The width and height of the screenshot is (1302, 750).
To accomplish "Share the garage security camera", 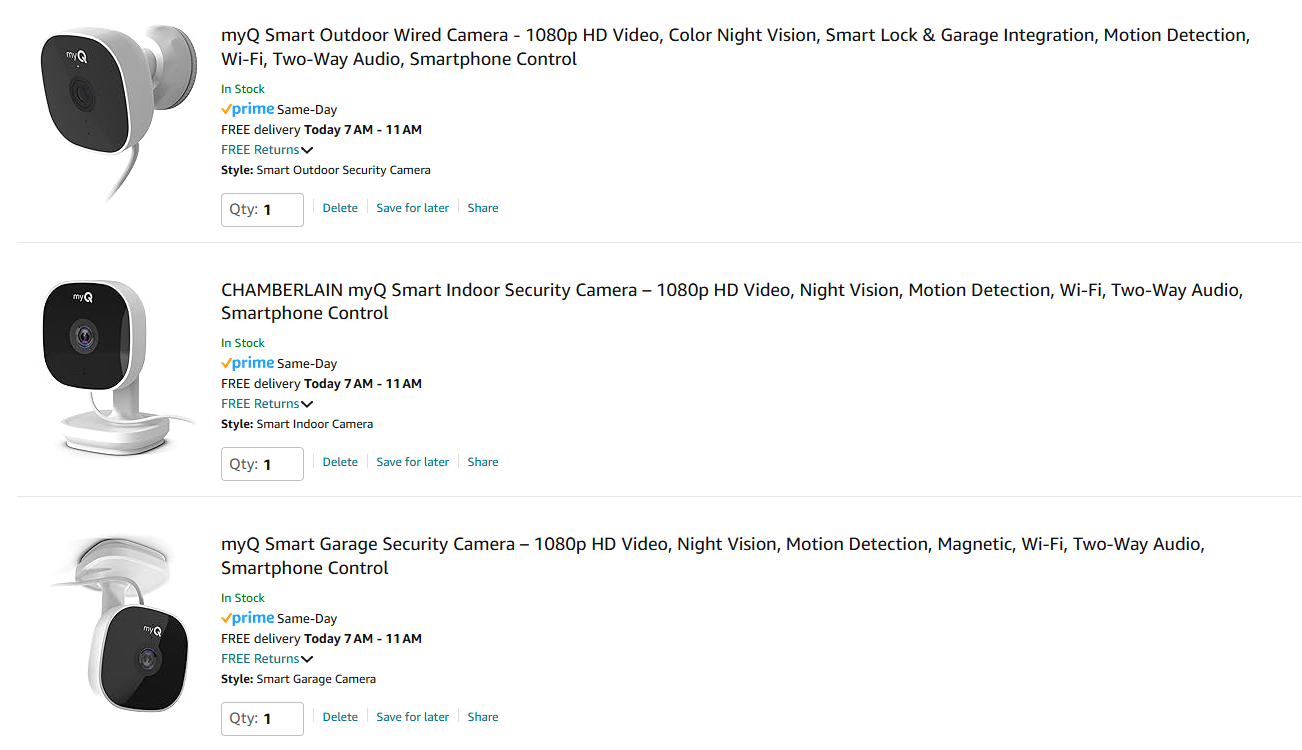I will (x=483, y=717).
